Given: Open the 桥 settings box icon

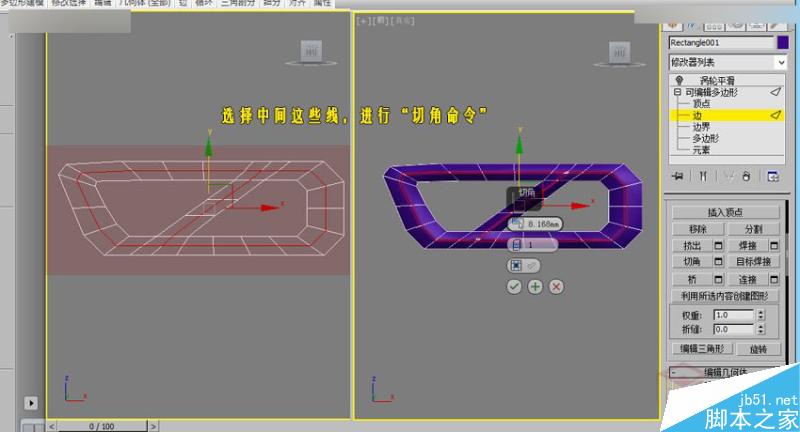Looking at the screenshot, I should 718,279.
